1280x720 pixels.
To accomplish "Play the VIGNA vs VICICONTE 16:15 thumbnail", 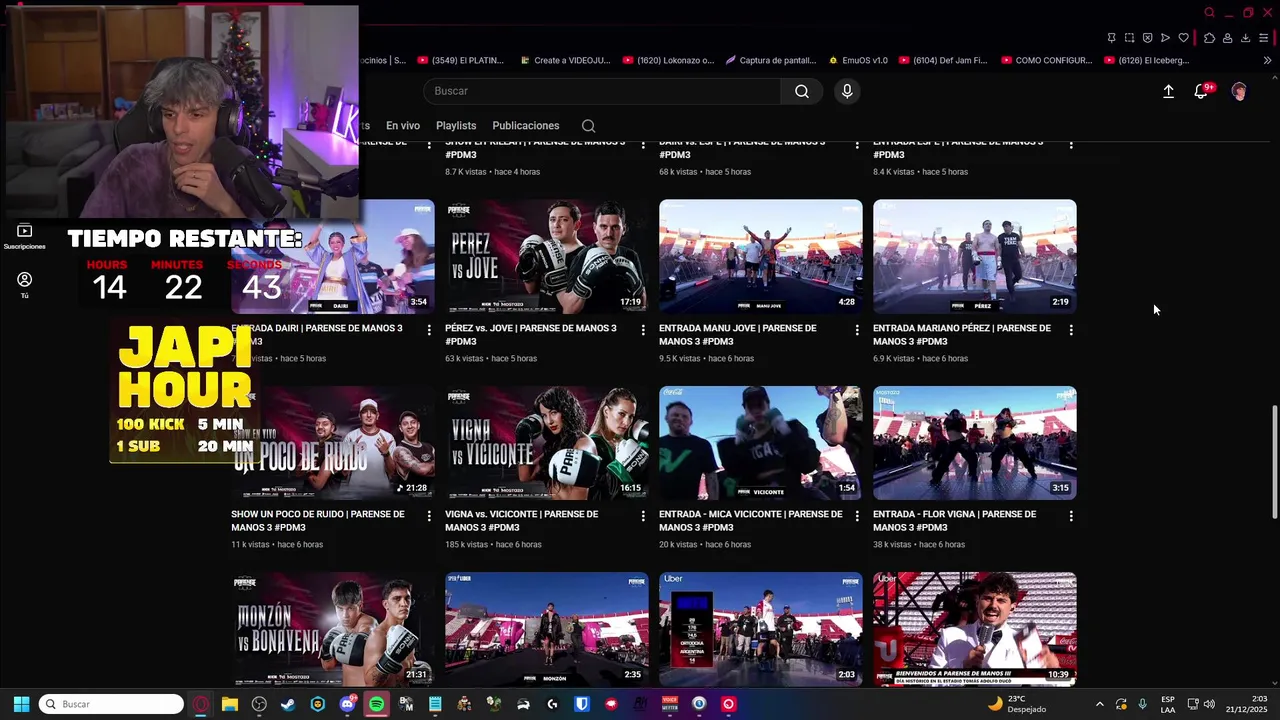I will pyautogui.click(x=547, y=443).
